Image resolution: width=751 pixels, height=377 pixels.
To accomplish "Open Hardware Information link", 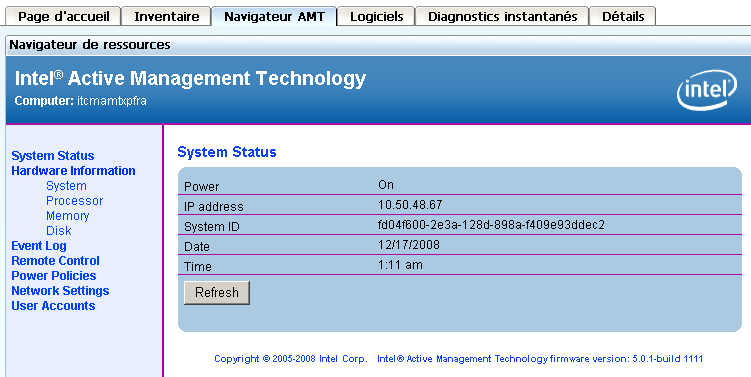I will pos(73,171).
